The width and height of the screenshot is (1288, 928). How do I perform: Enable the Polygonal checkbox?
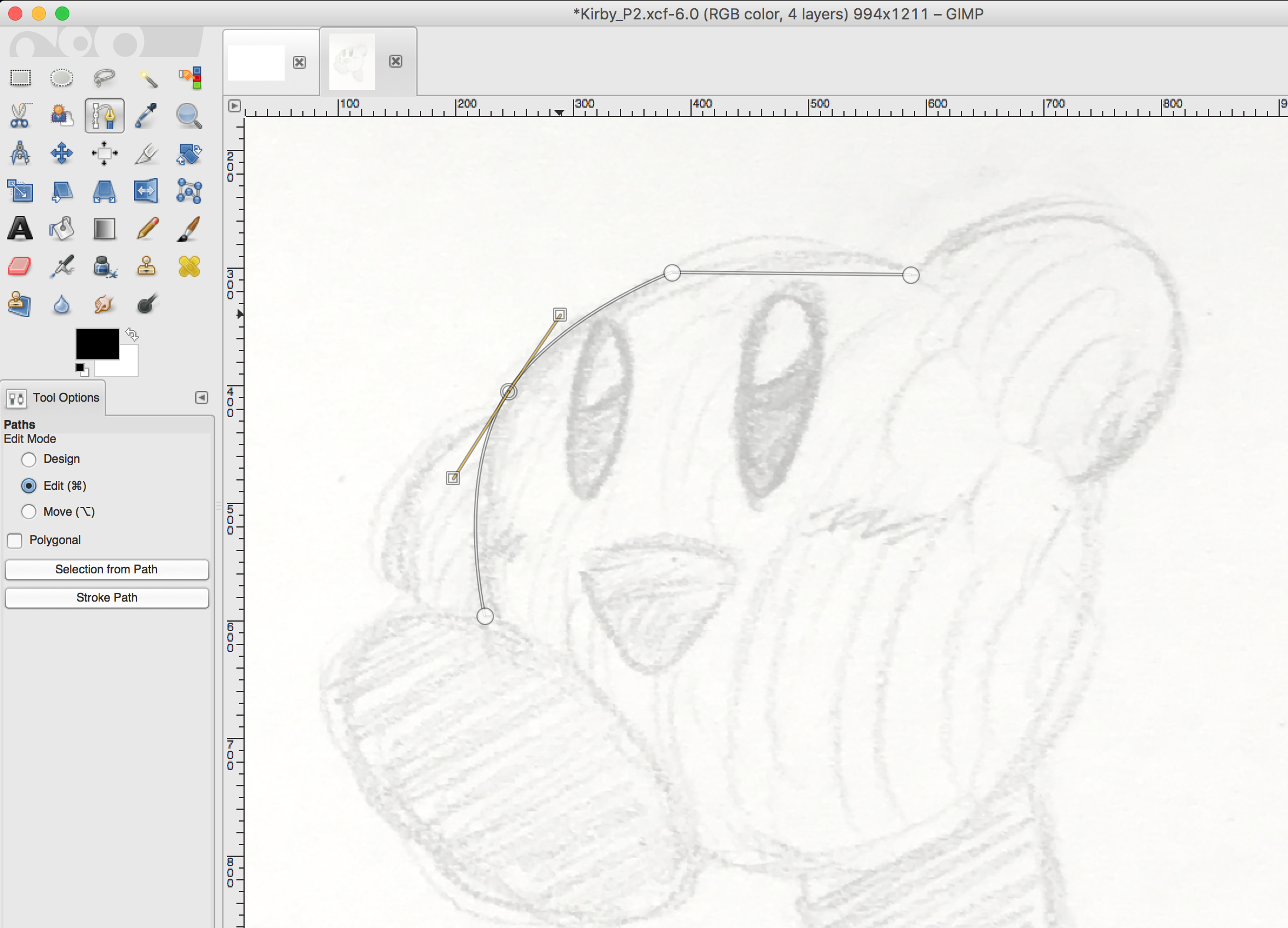(15, 540)
